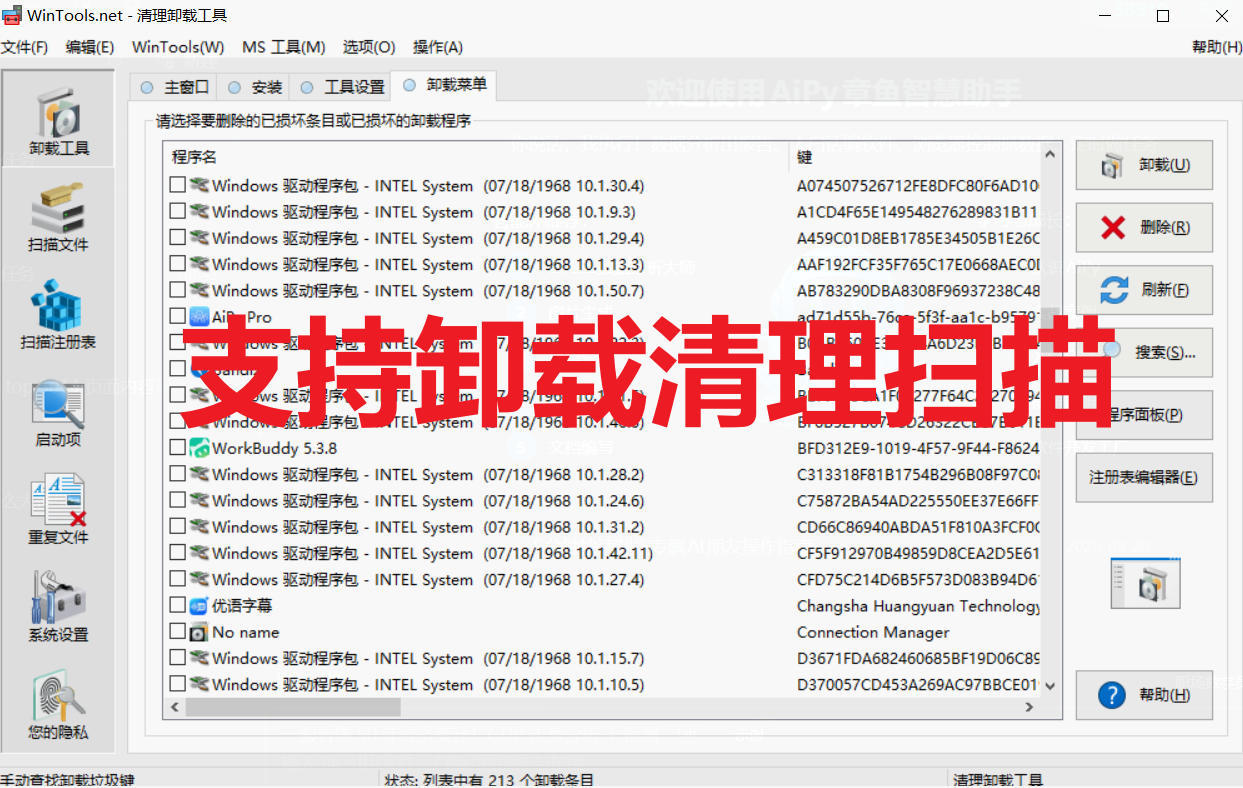1243x788 pixels.
Task: Click the horizontal scrollbar left arrow
Action: pyautogui.click(x=174, y=707)
